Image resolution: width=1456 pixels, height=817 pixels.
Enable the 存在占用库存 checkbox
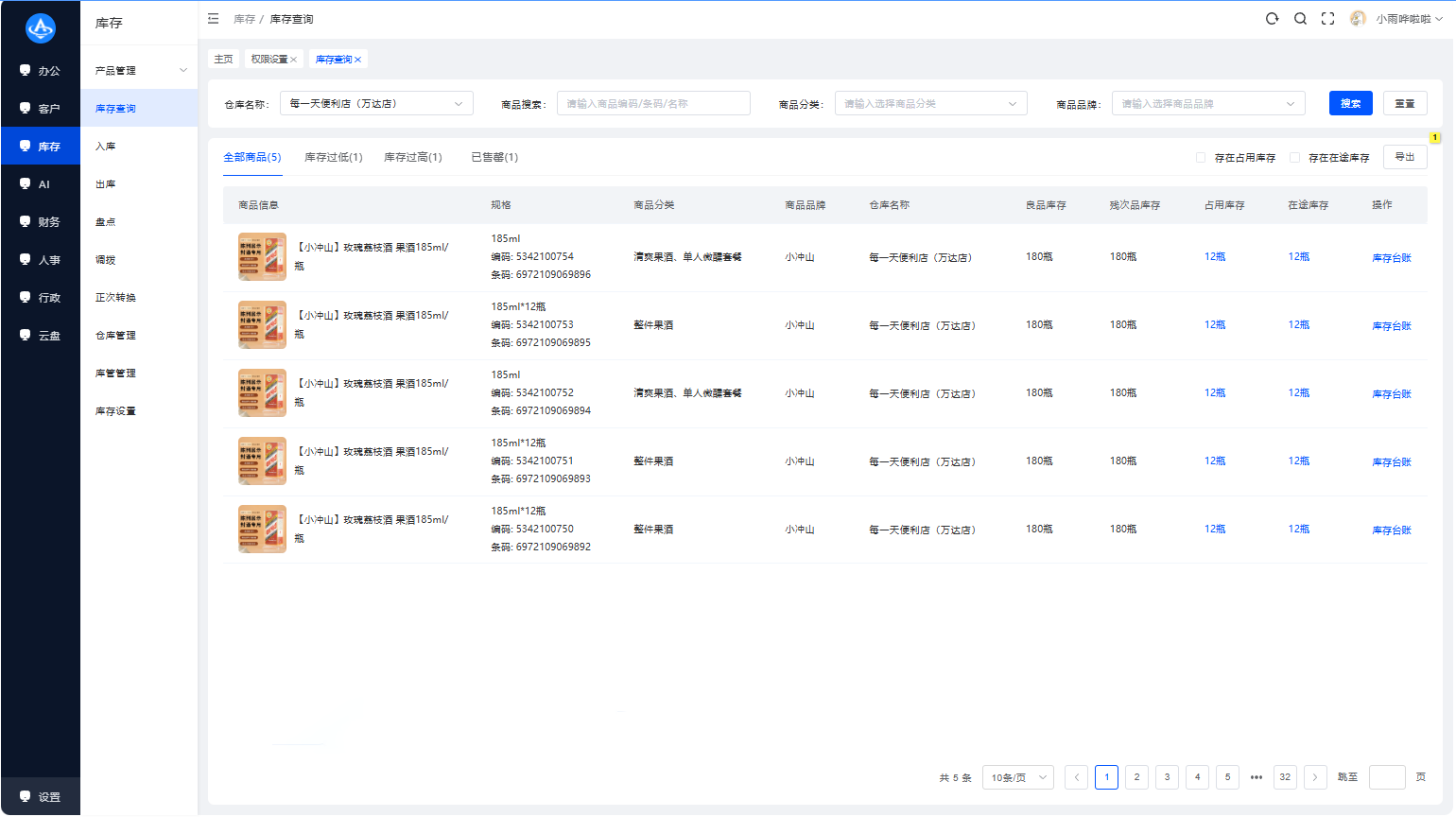coord(1201,158)
